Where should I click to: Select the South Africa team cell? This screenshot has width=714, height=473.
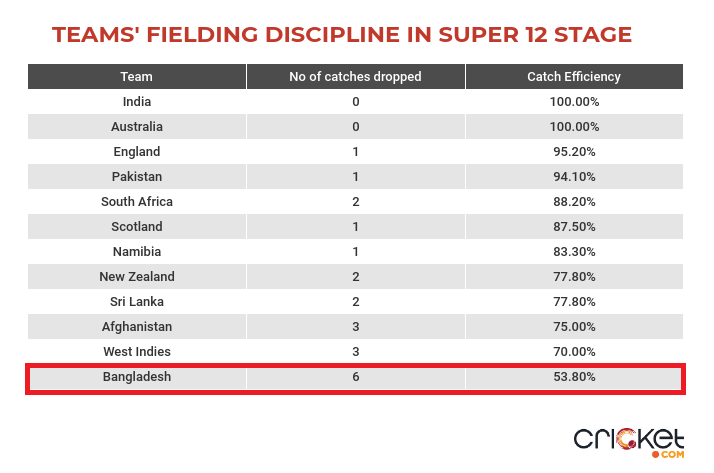137,202
